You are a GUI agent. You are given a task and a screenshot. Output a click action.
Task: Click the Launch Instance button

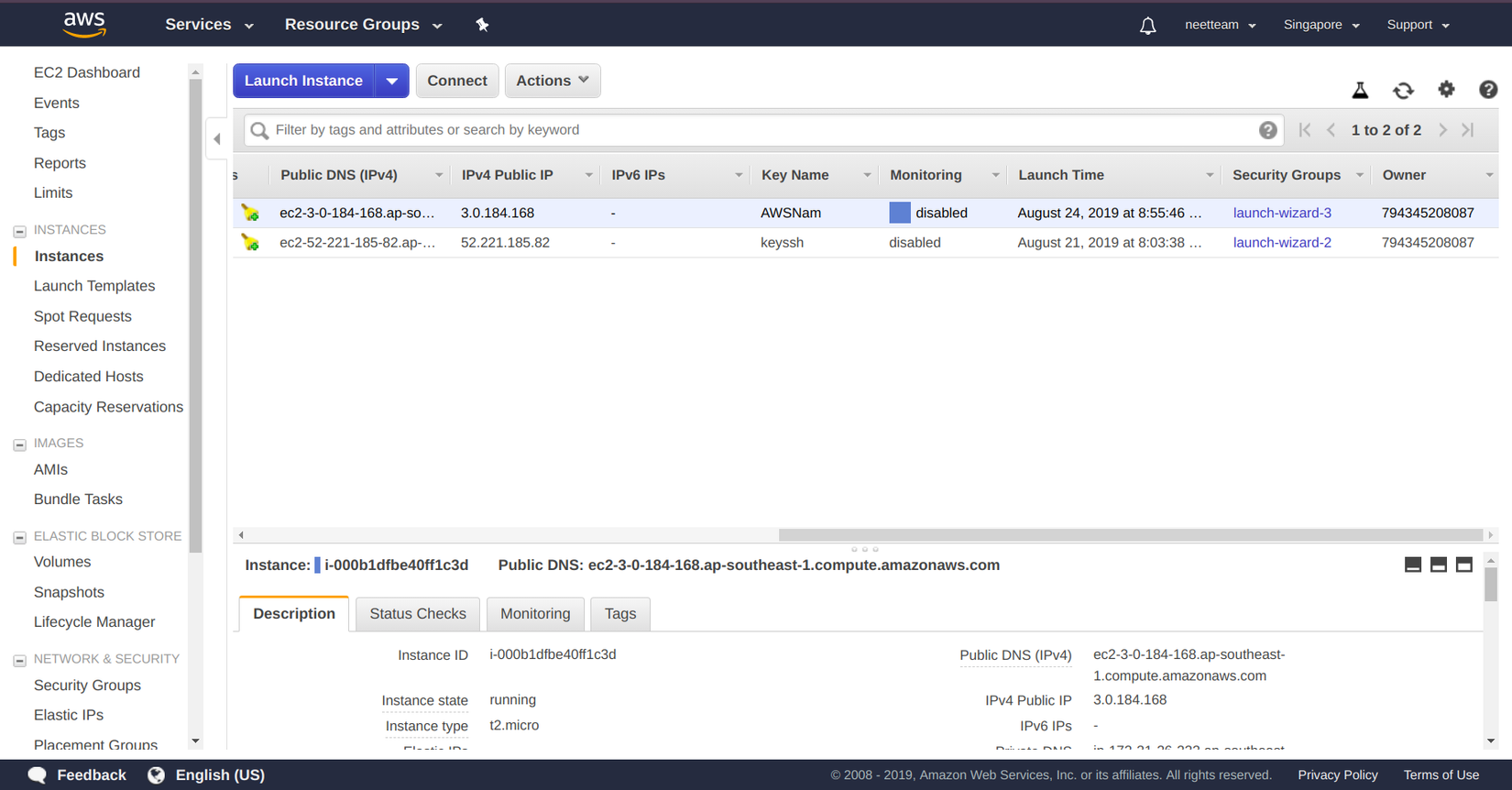pyautogui.click(x=303, y=81)
